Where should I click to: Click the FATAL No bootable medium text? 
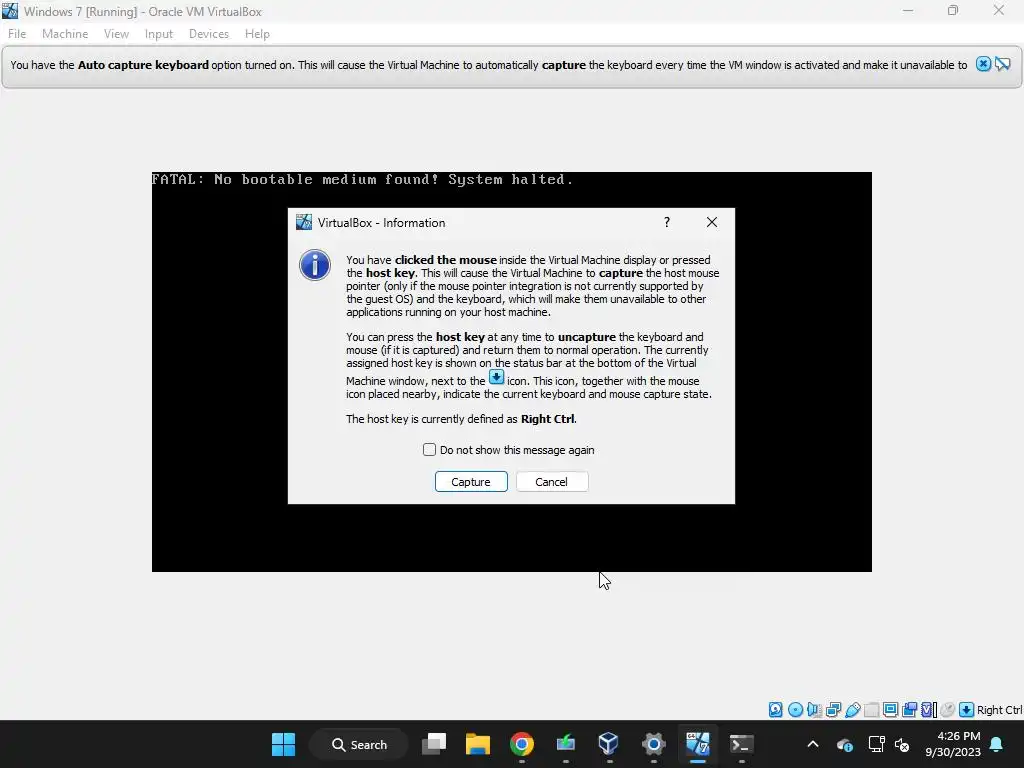362,180
